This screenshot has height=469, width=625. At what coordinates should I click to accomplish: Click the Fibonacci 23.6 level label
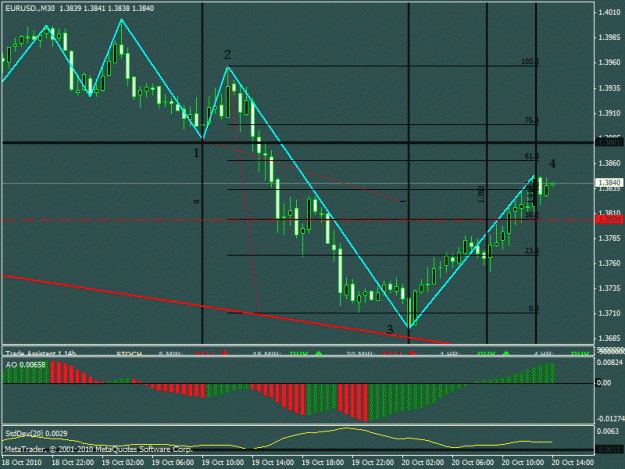(532, 251)
